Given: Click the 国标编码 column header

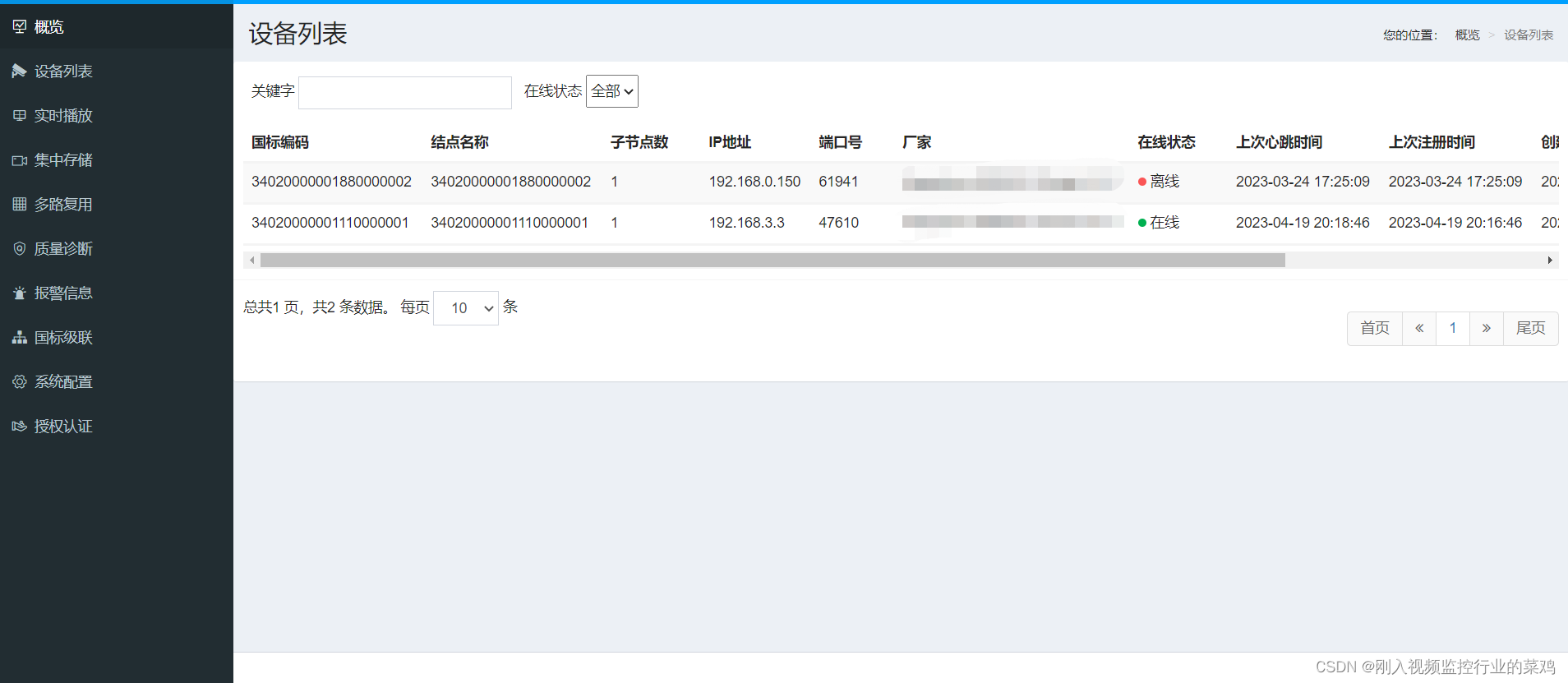Looking at the screenshot, I should 280,142.
